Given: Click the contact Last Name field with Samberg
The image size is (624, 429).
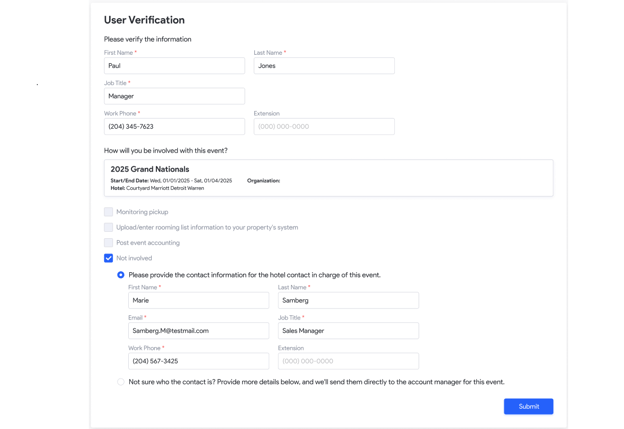Looking at the screenshot, I should [x=348, y=300].
